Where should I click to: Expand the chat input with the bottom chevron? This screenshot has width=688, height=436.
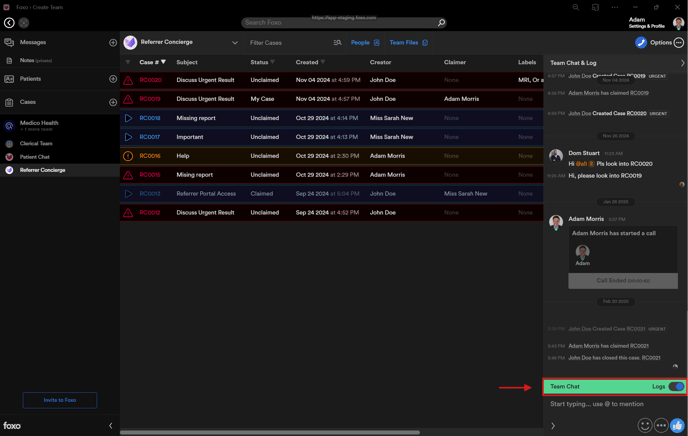coord(553,425)
